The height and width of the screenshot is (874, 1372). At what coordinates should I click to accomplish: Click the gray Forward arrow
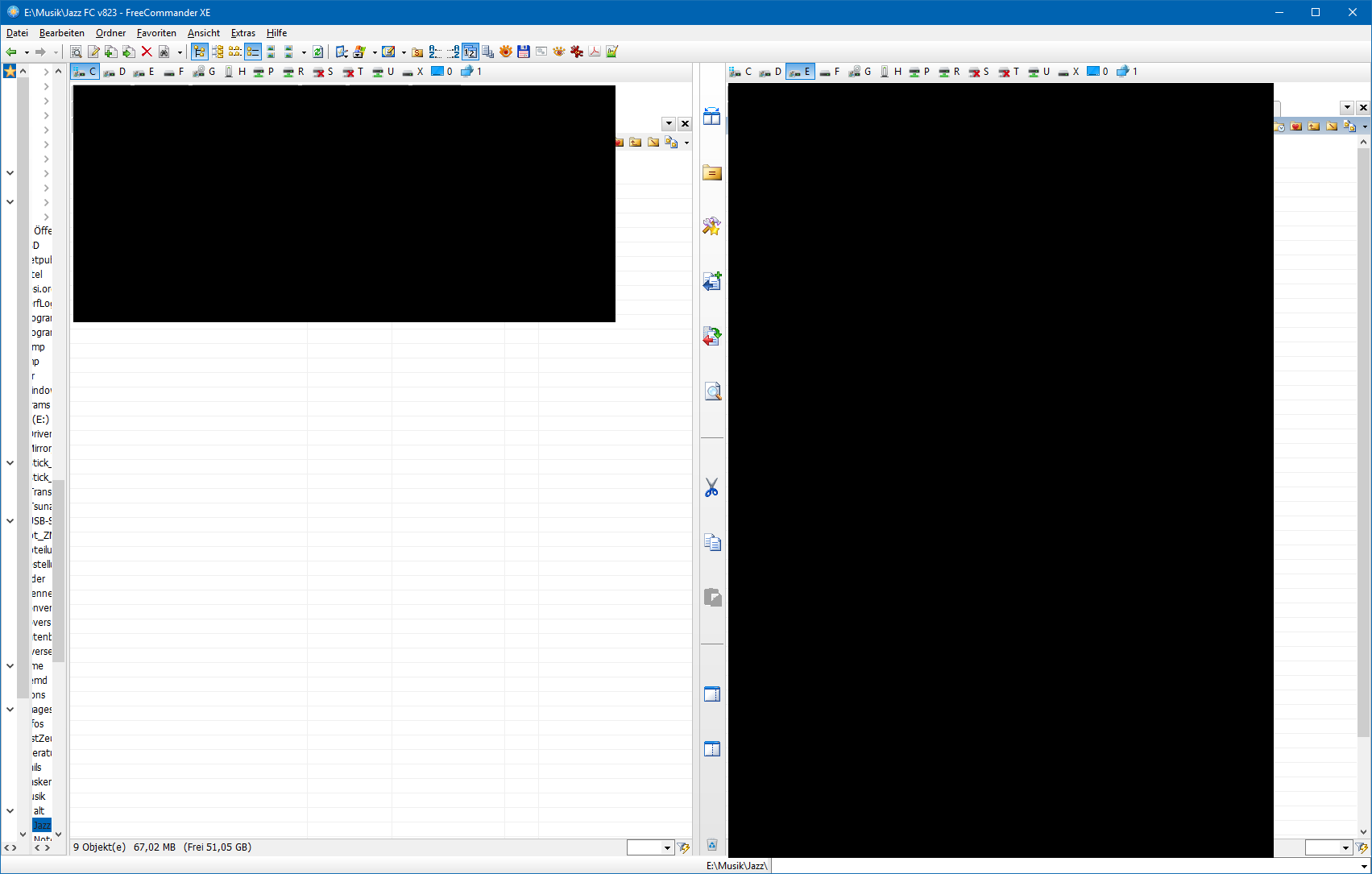click(x=40, y=52)
